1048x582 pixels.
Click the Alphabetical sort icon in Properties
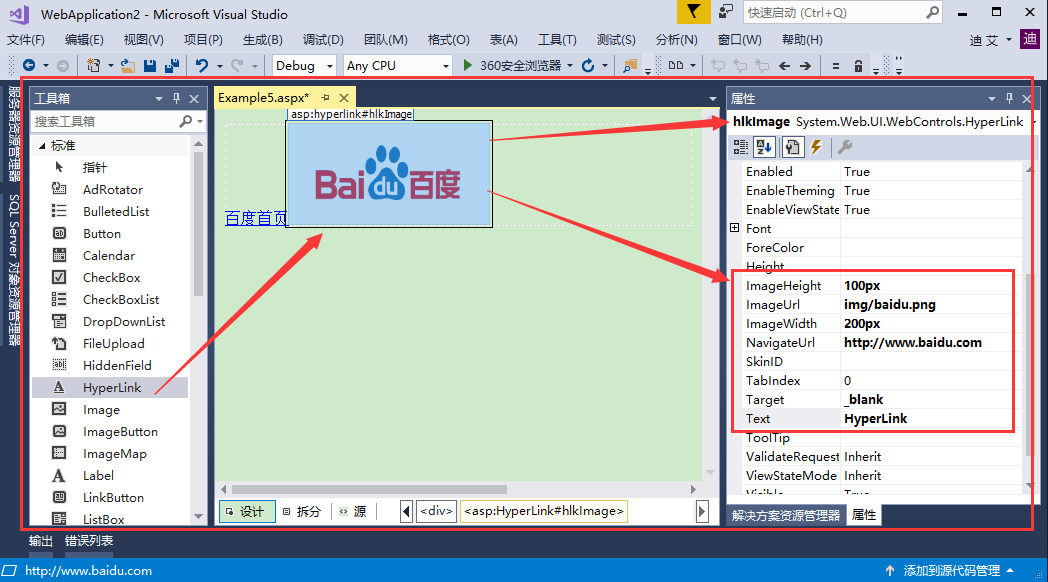764,147
